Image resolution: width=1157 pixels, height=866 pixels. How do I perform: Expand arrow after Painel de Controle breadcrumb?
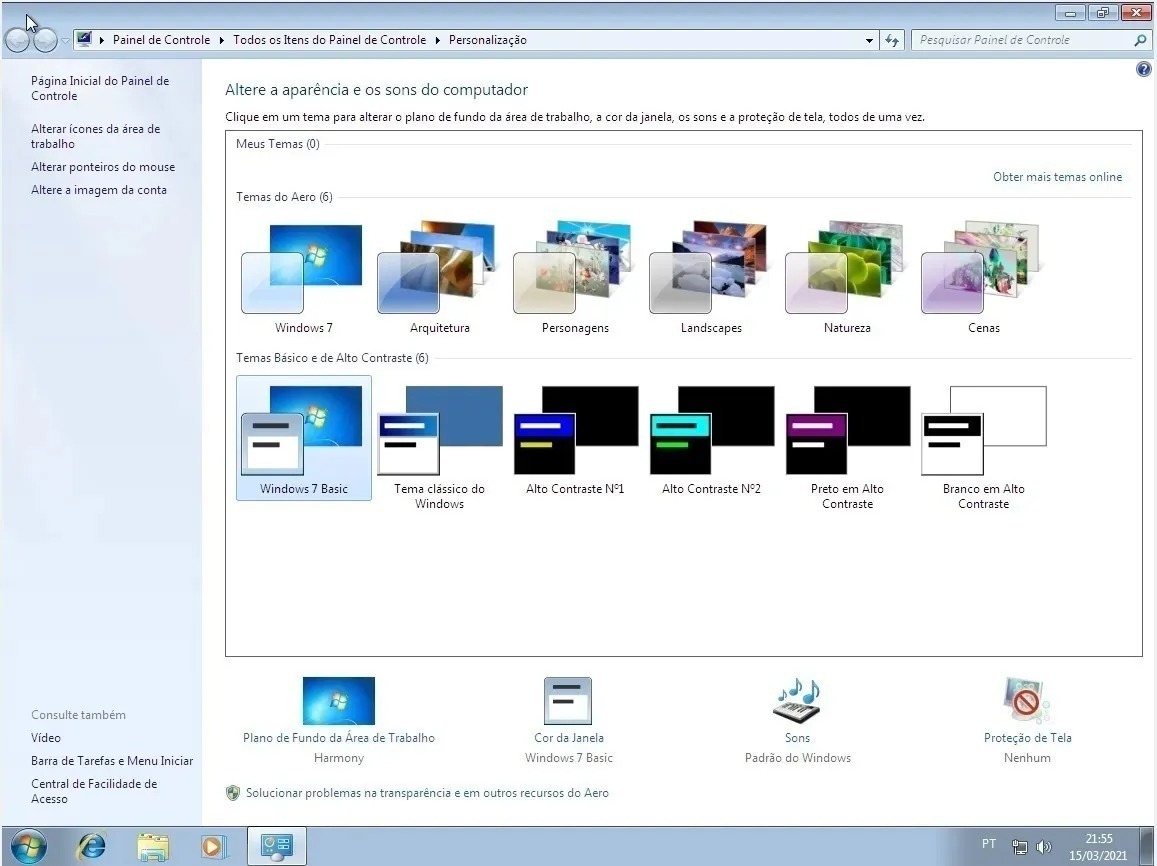(221, 40)
